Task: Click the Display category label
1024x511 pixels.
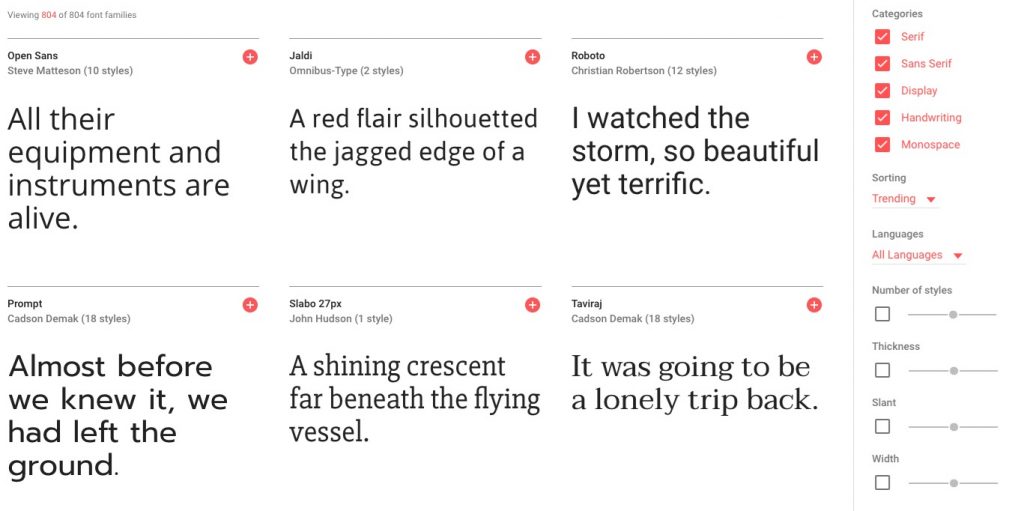Action: click(x=919, y=91)
